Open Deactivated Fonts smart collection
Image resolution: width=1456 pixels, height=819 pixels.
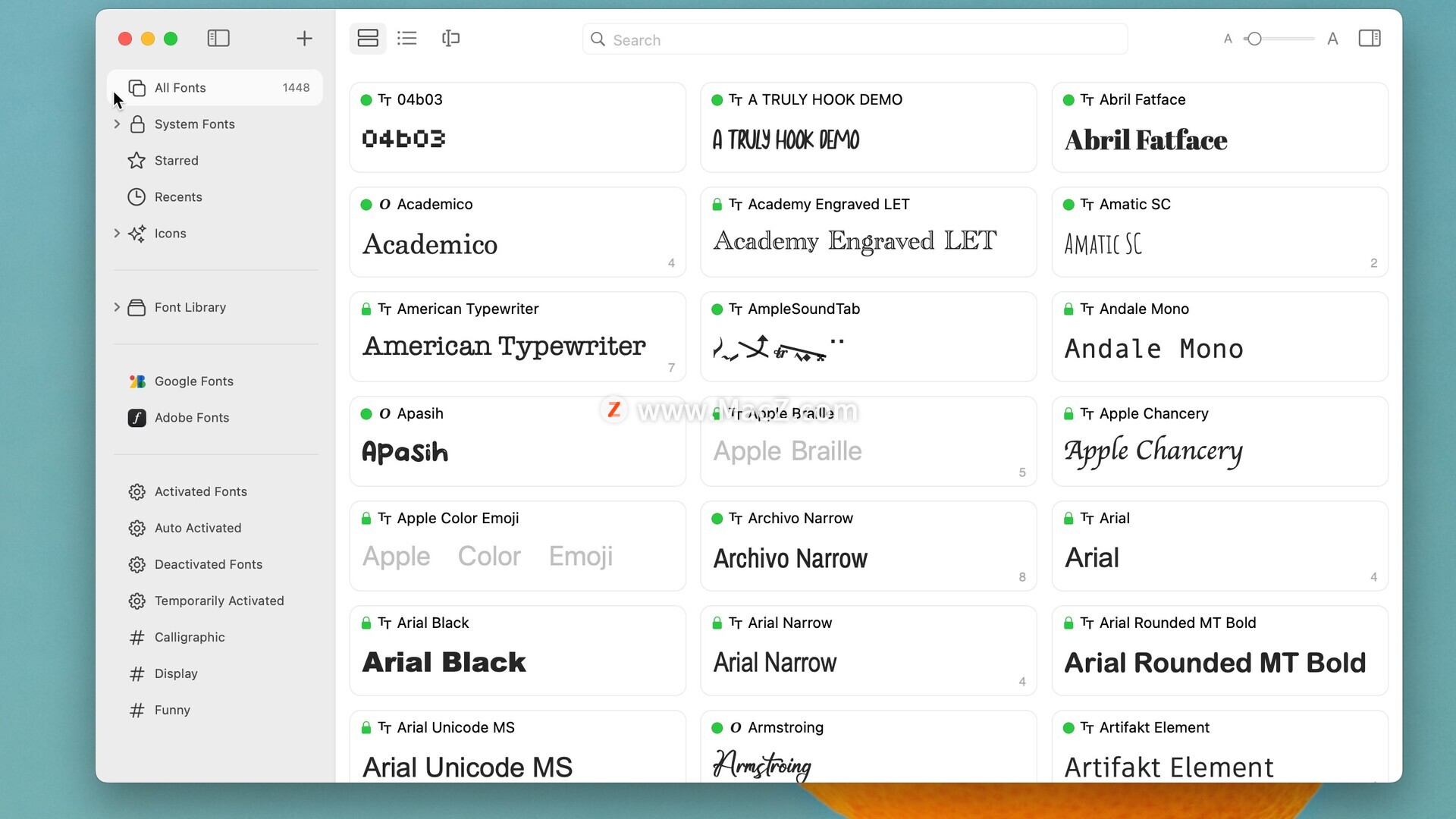pyautogui.click(x=209, y=564)
